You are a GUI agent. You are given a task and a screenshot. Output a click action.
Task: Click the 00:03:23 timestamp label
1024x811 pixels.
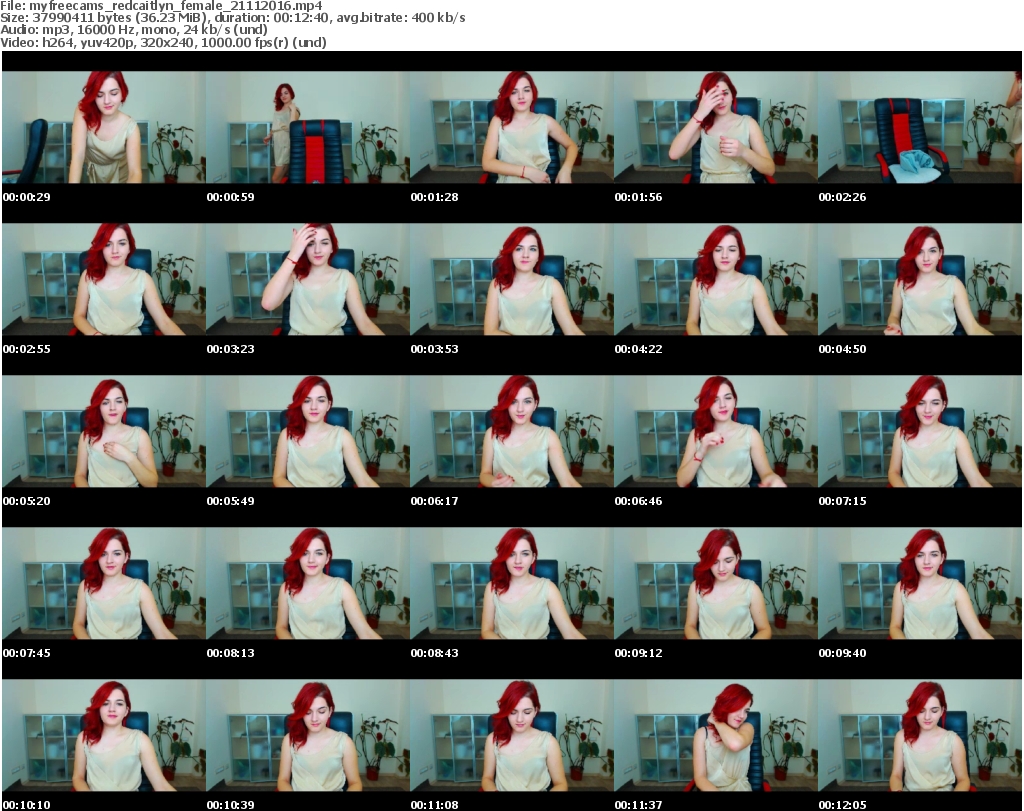click(231, 349)
